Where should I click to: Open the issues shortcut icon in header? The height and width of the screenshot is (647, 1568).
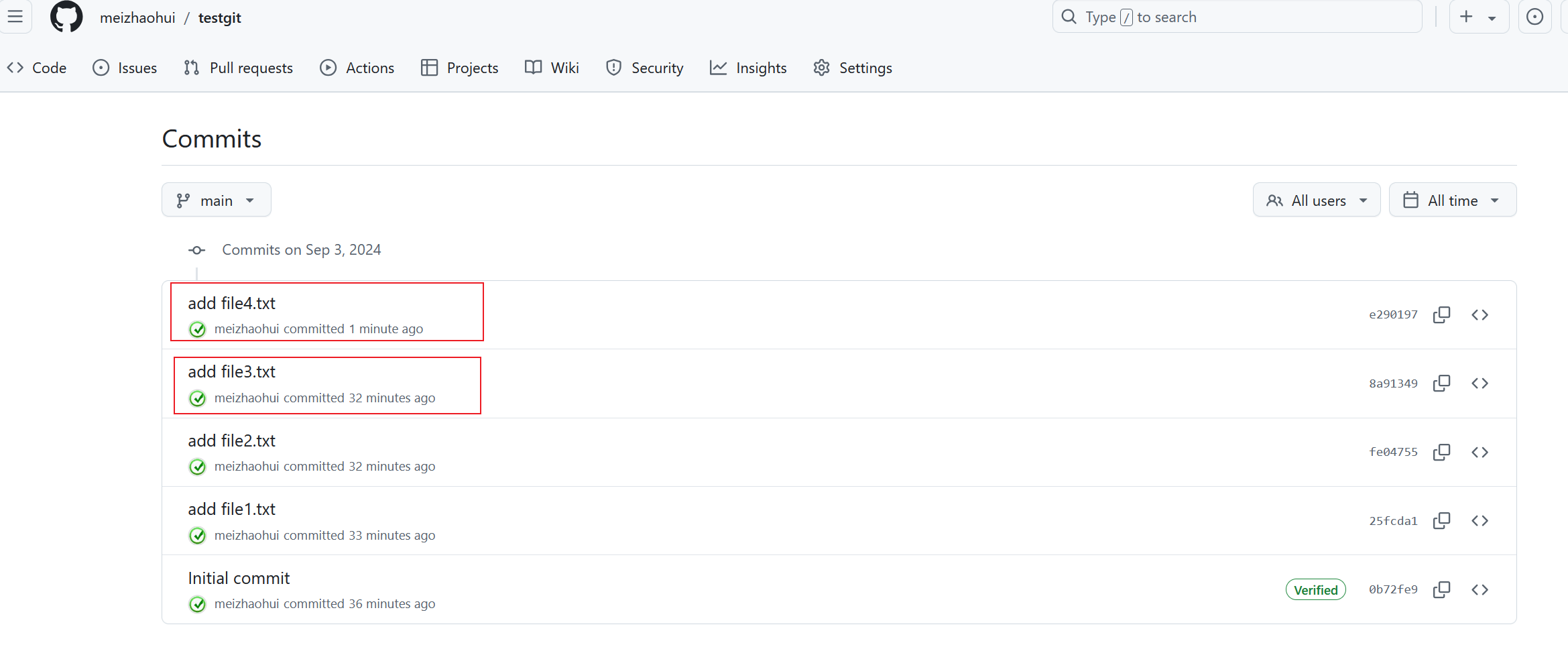[x=1534, y=17]
